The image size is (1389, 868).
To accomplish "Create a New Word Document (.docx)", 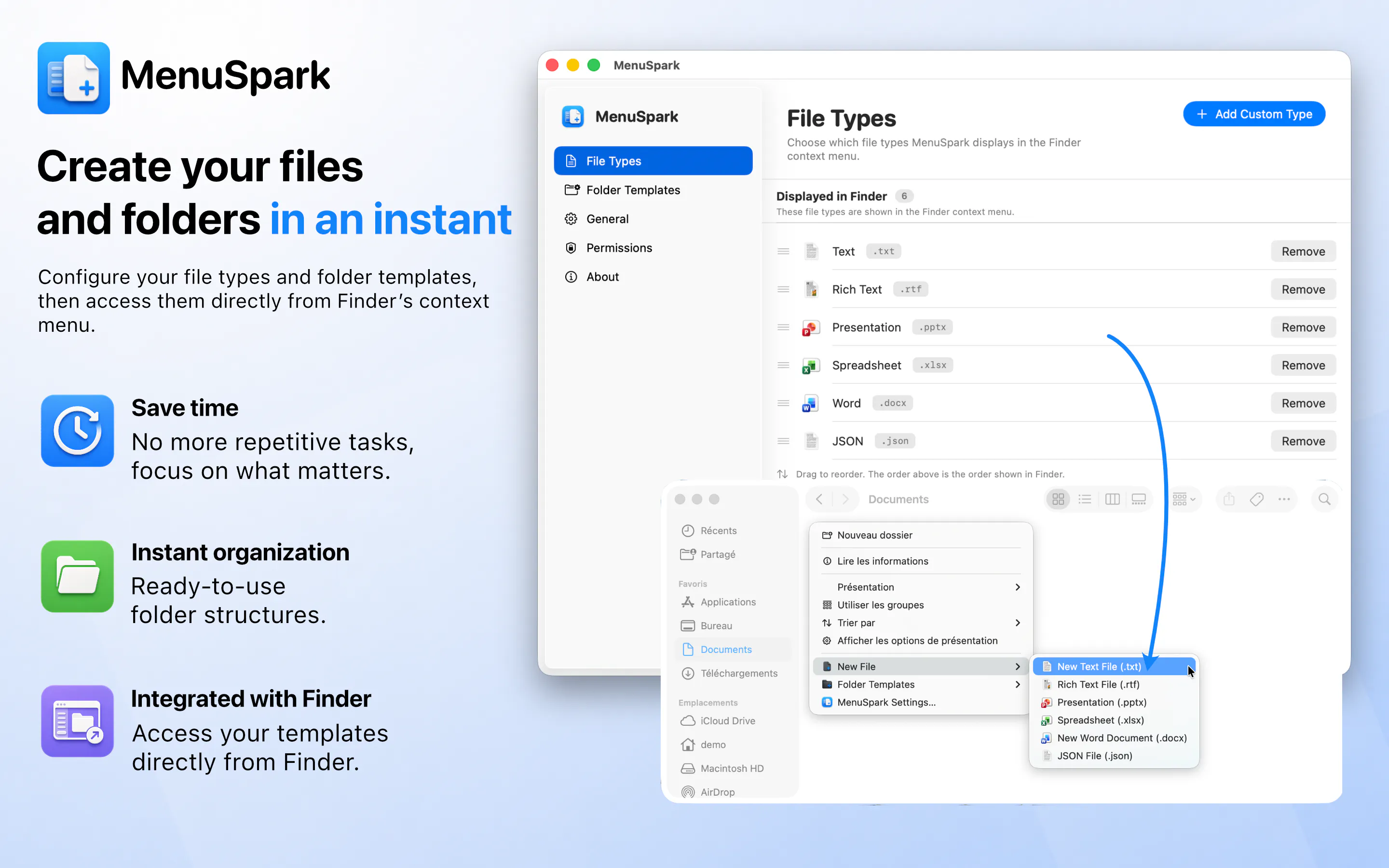I will (x=1114, y=738).
